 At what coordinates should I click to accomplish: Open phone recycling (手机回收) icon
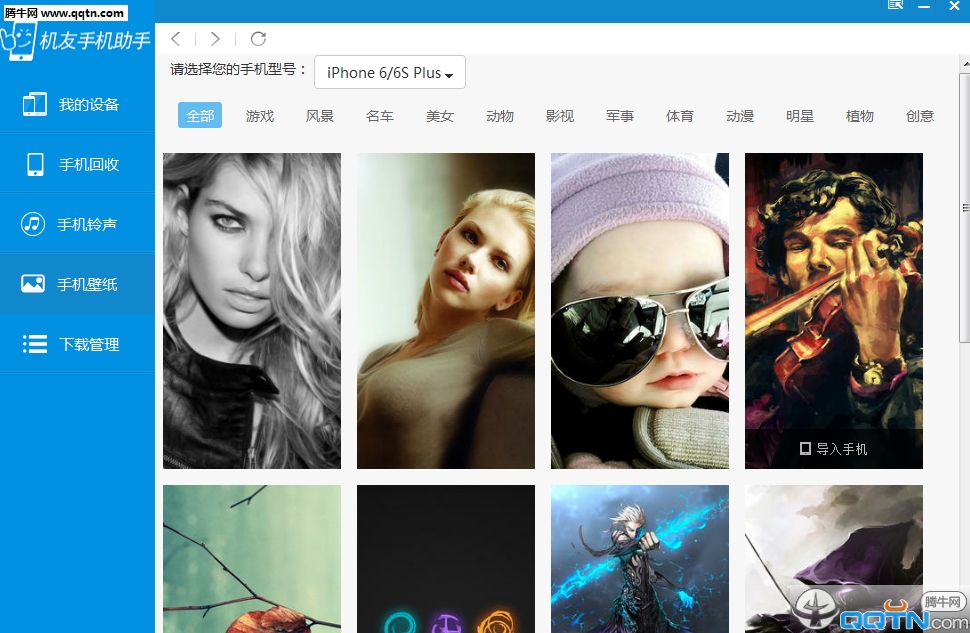[35, 165]
